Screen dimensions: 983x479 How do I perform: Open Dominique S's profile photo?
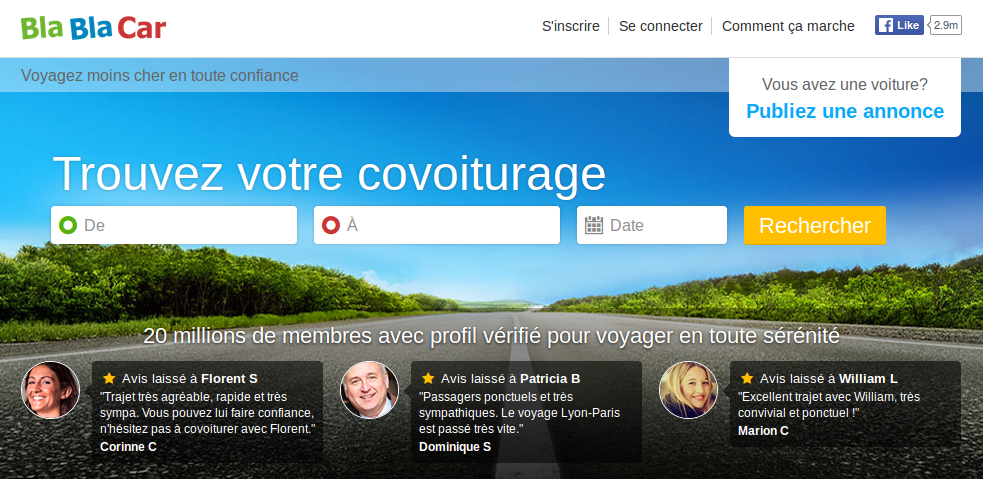tap(369, 390)
